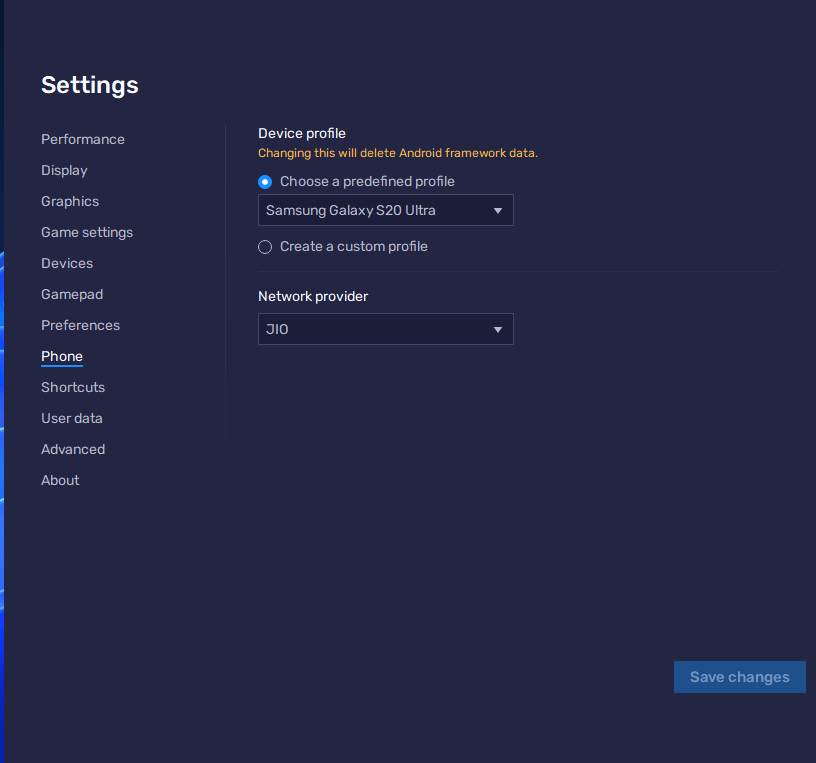
Task: Select Devices from the sidebar
Action: (x=67, y=263)
